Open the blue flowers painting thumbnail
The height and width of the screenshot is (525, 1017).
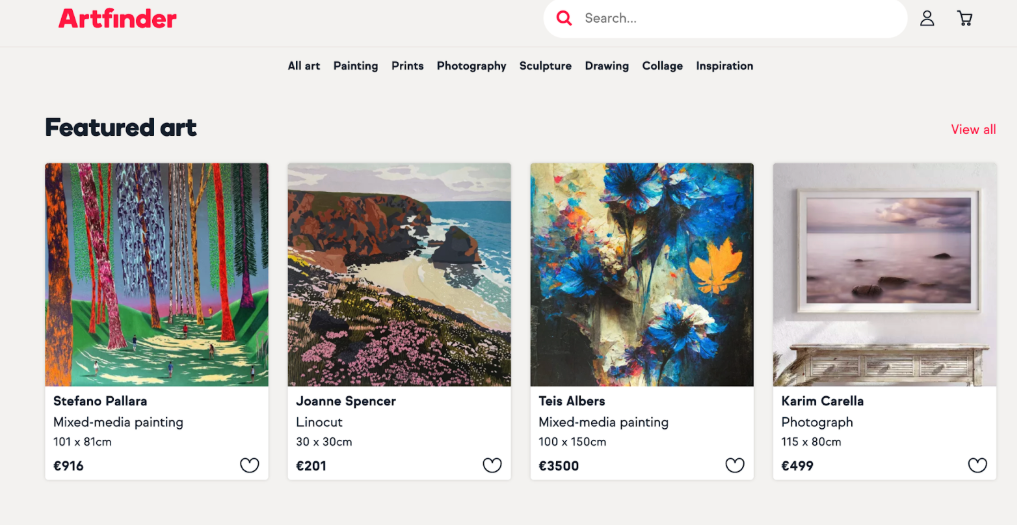[x=642, y=274]
